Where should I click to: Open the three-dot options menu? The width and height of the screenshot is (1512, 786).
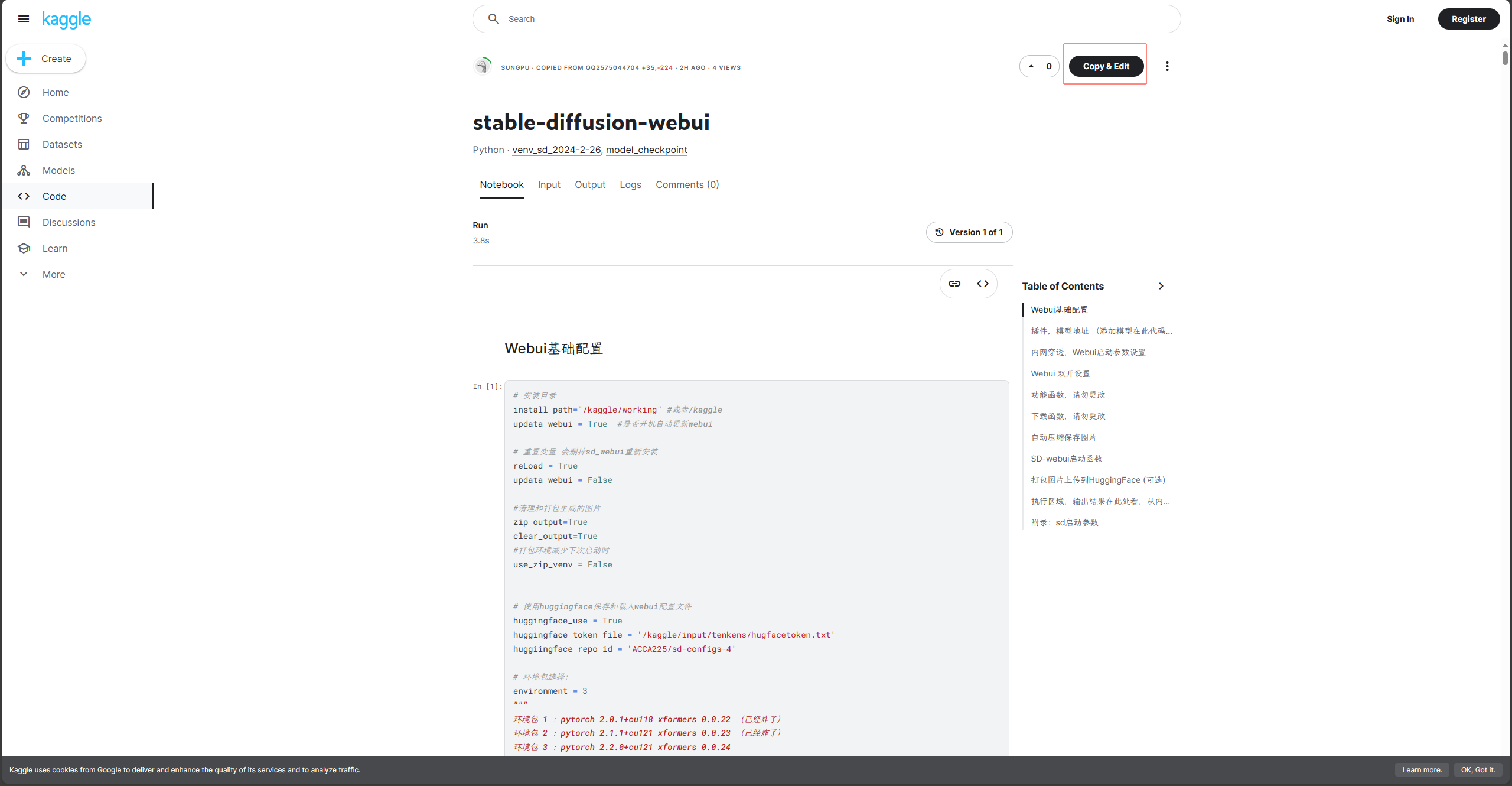(1166, 66)
